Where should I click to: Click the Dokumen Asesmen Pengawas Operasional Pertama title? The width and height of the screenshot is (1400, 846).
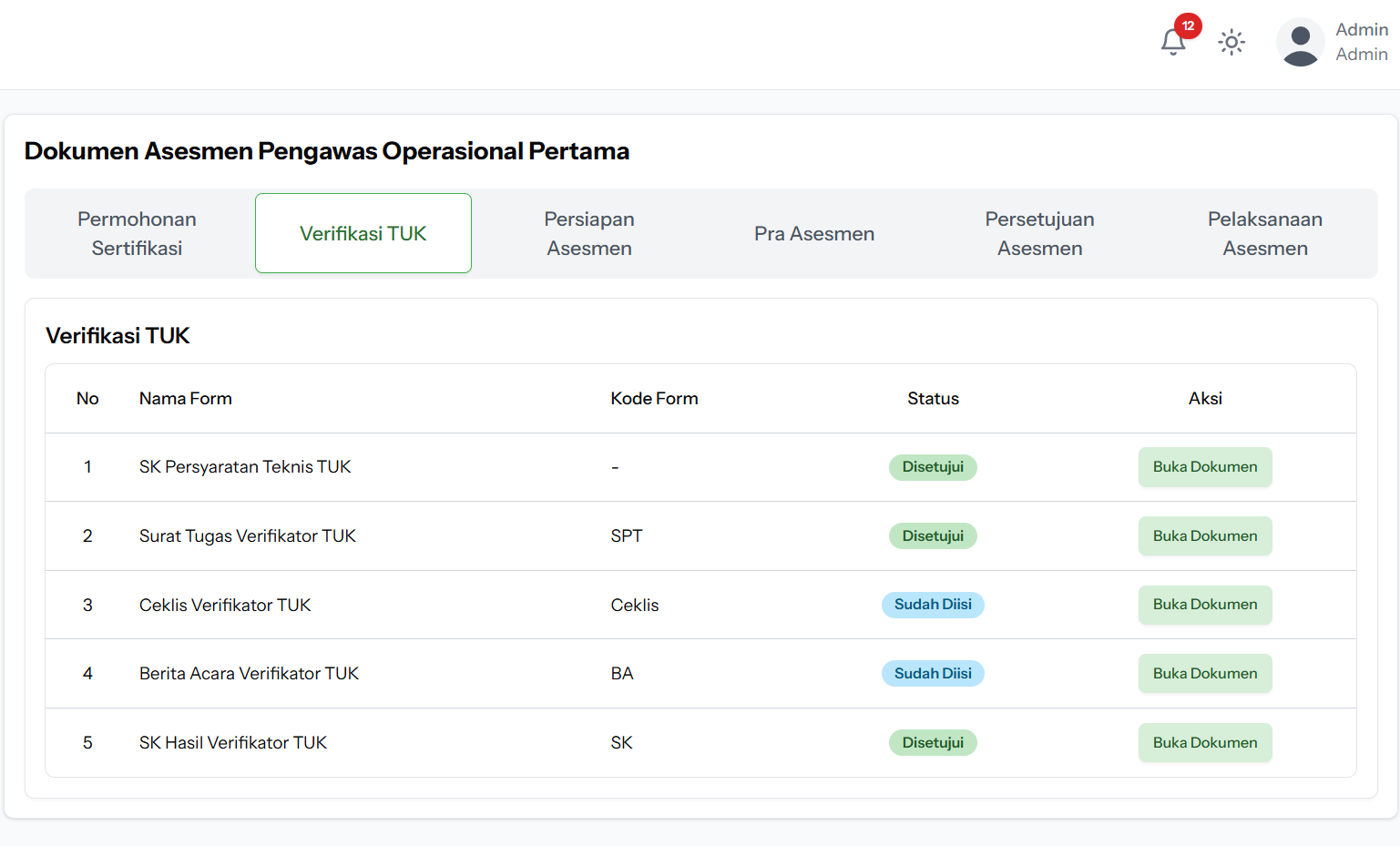pyautogui.click(x=327, y=151)
